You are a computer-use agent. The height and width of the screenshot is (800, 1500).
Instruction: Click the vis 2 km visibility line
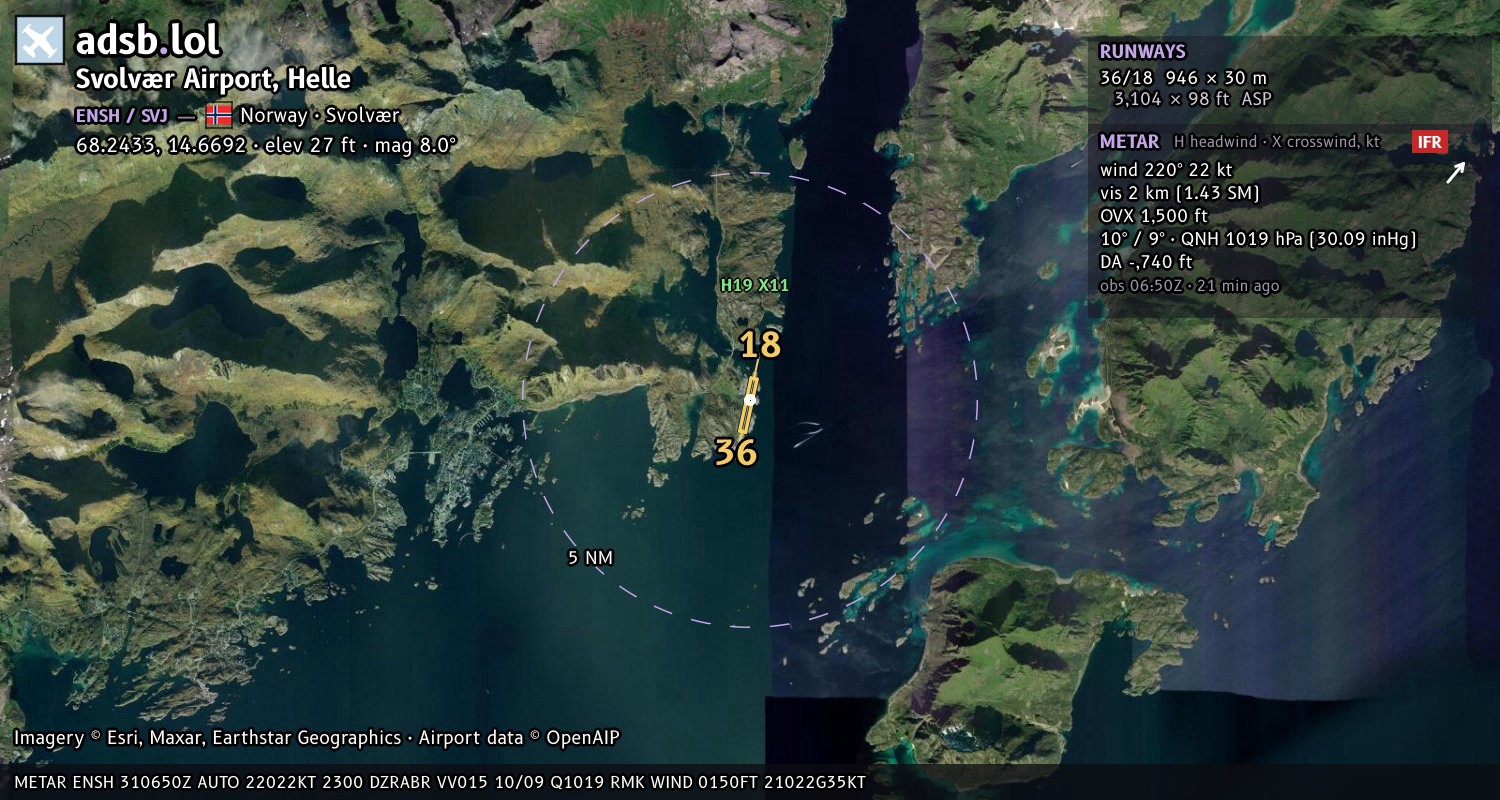[x=1179, y=193]
